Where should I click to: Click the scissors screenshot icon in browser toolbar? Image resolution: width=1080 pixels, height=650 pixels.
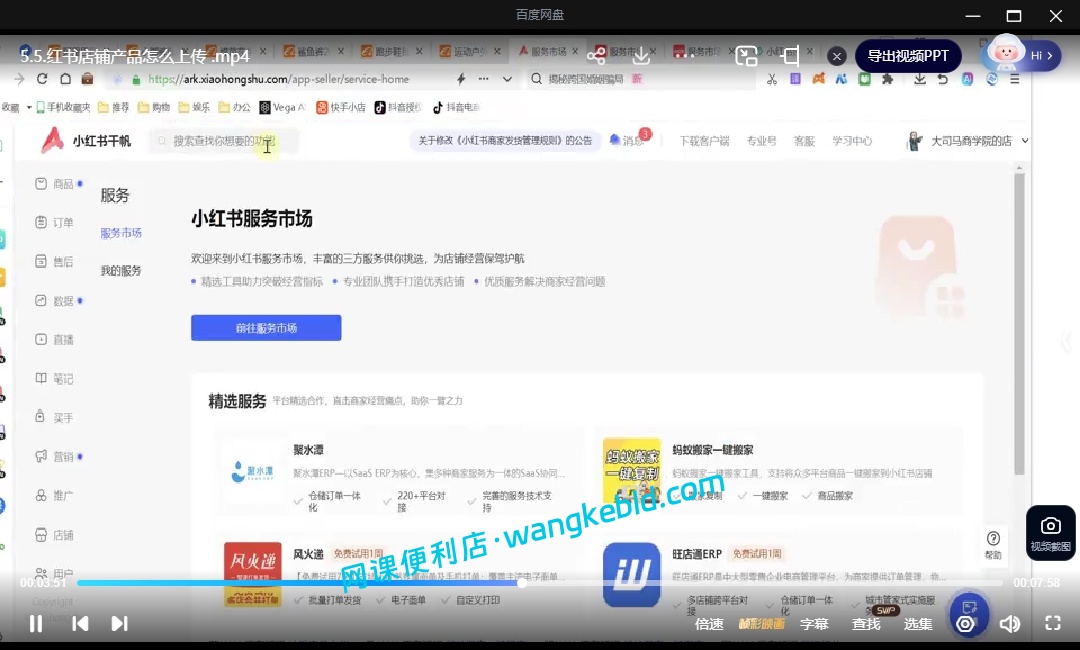coord(772,79)
